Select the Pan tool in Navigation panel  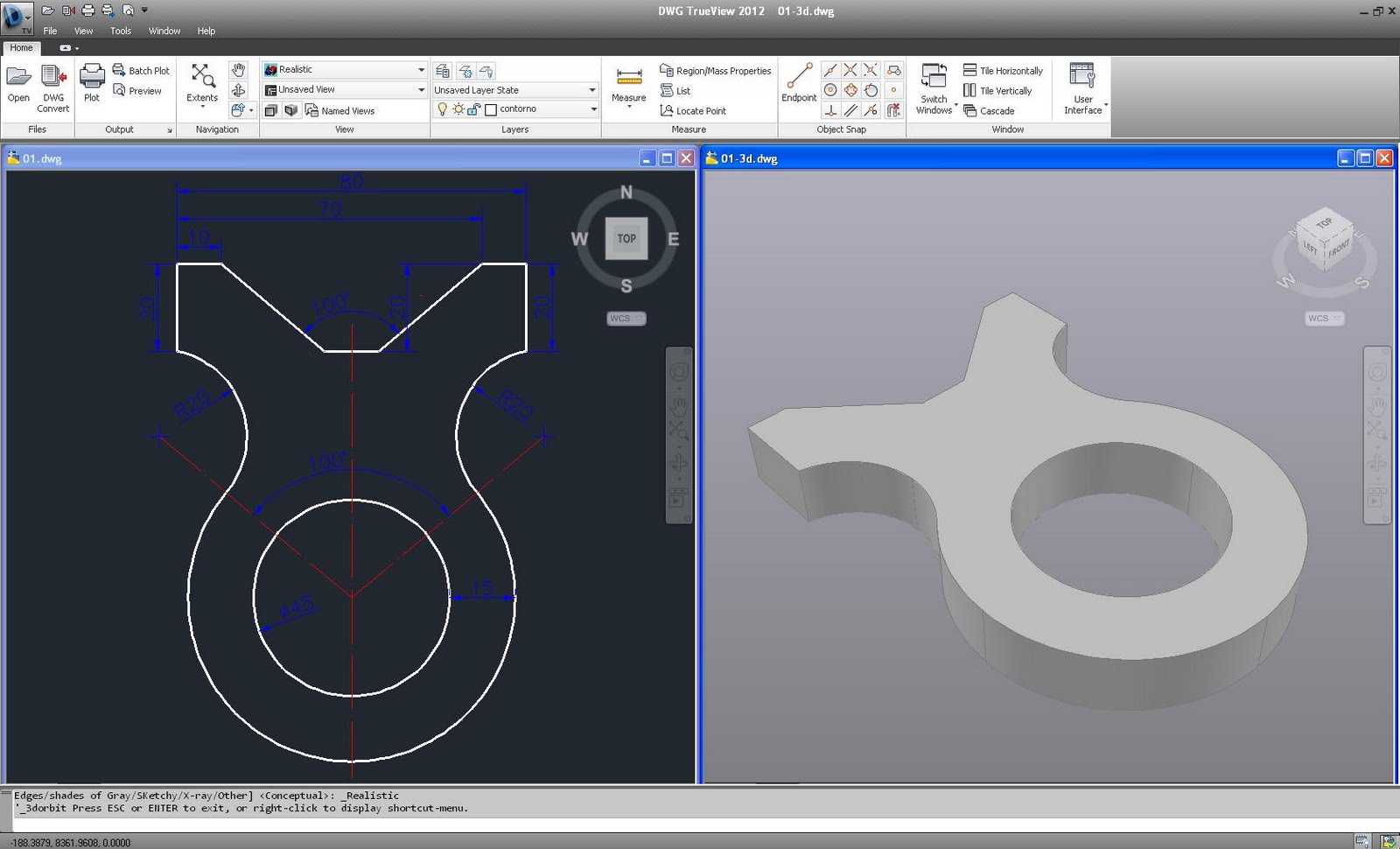pyautogui.click(x=239, y=68)
